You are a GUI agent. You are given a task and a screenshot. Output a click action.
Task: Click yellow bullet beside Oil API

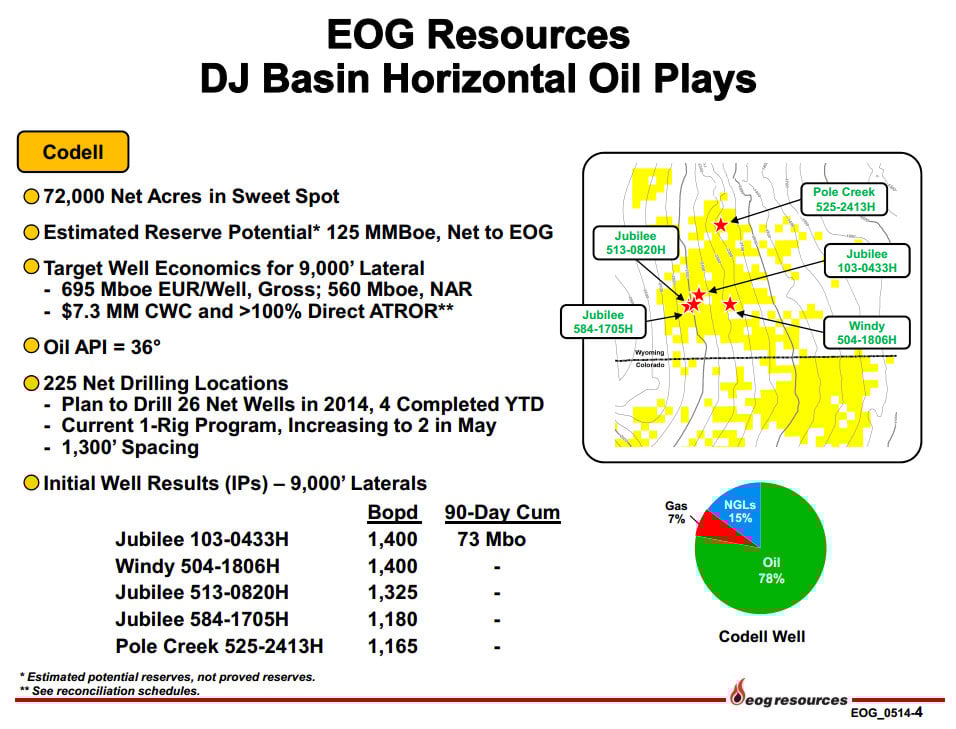(31, 348)
